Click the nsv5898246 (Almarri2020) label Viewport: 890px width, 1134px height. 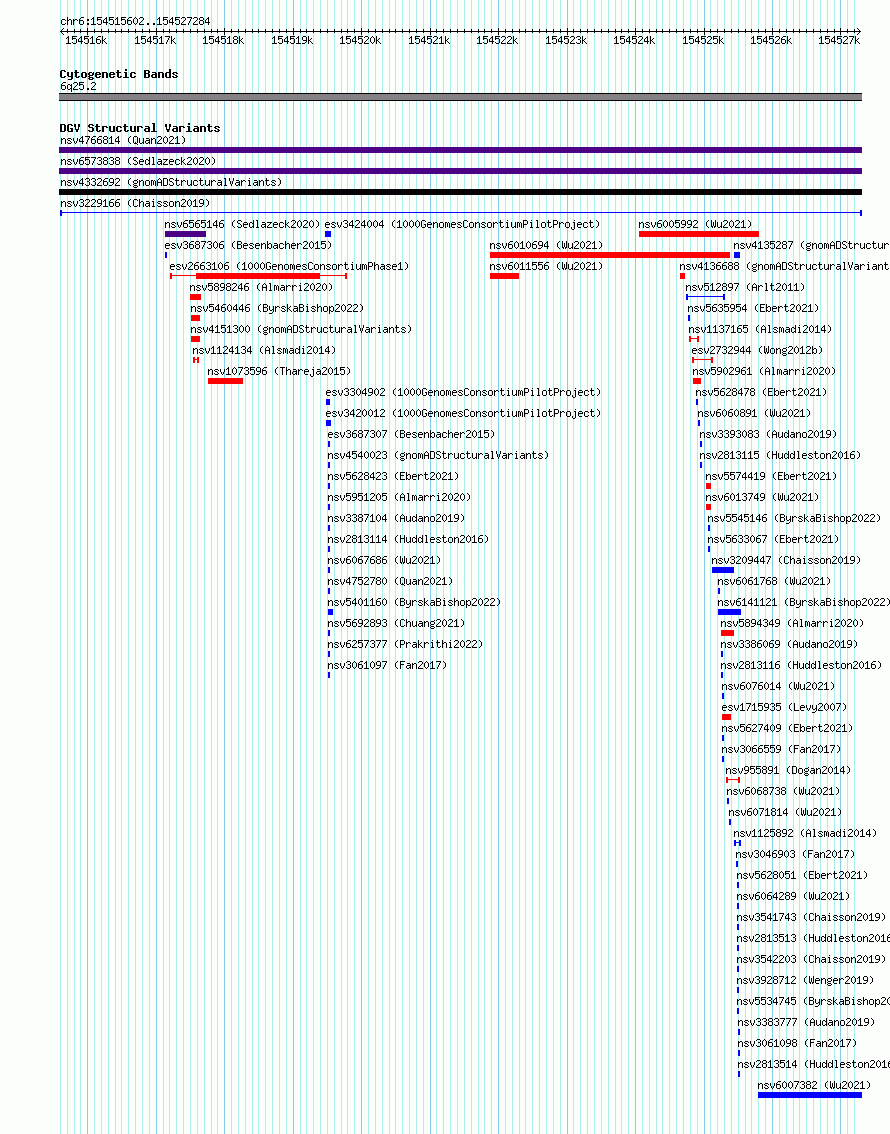pos(261,287)
